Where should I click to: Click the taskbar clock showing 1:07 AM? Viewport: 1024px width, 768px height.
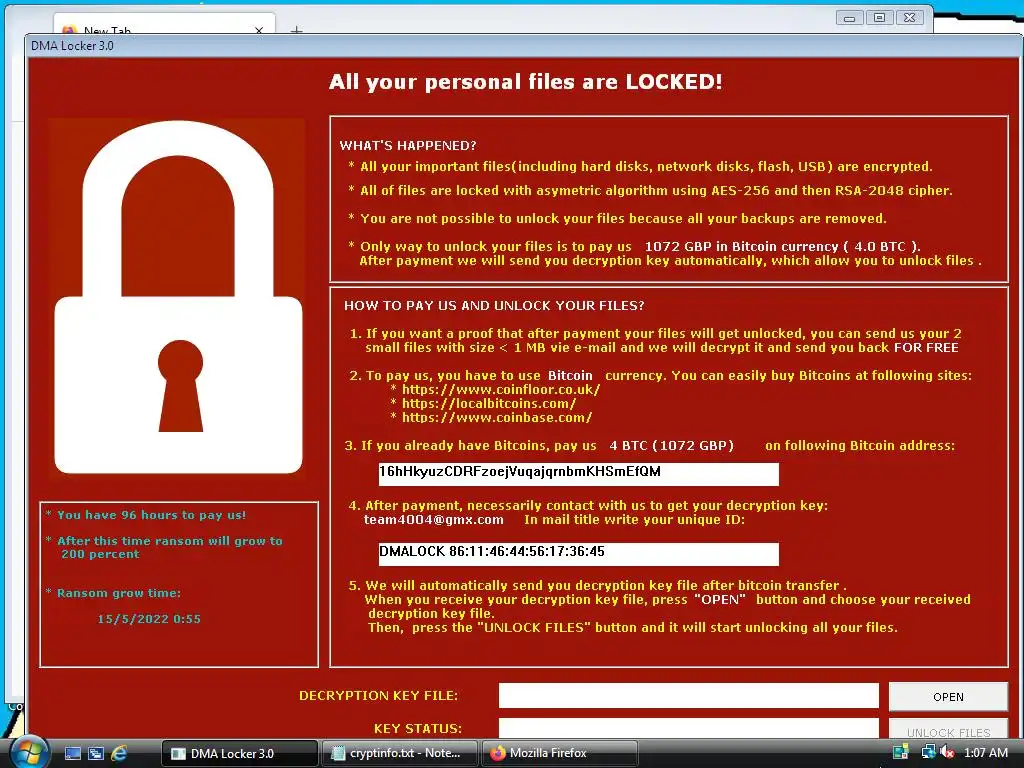tap(985, 753)
